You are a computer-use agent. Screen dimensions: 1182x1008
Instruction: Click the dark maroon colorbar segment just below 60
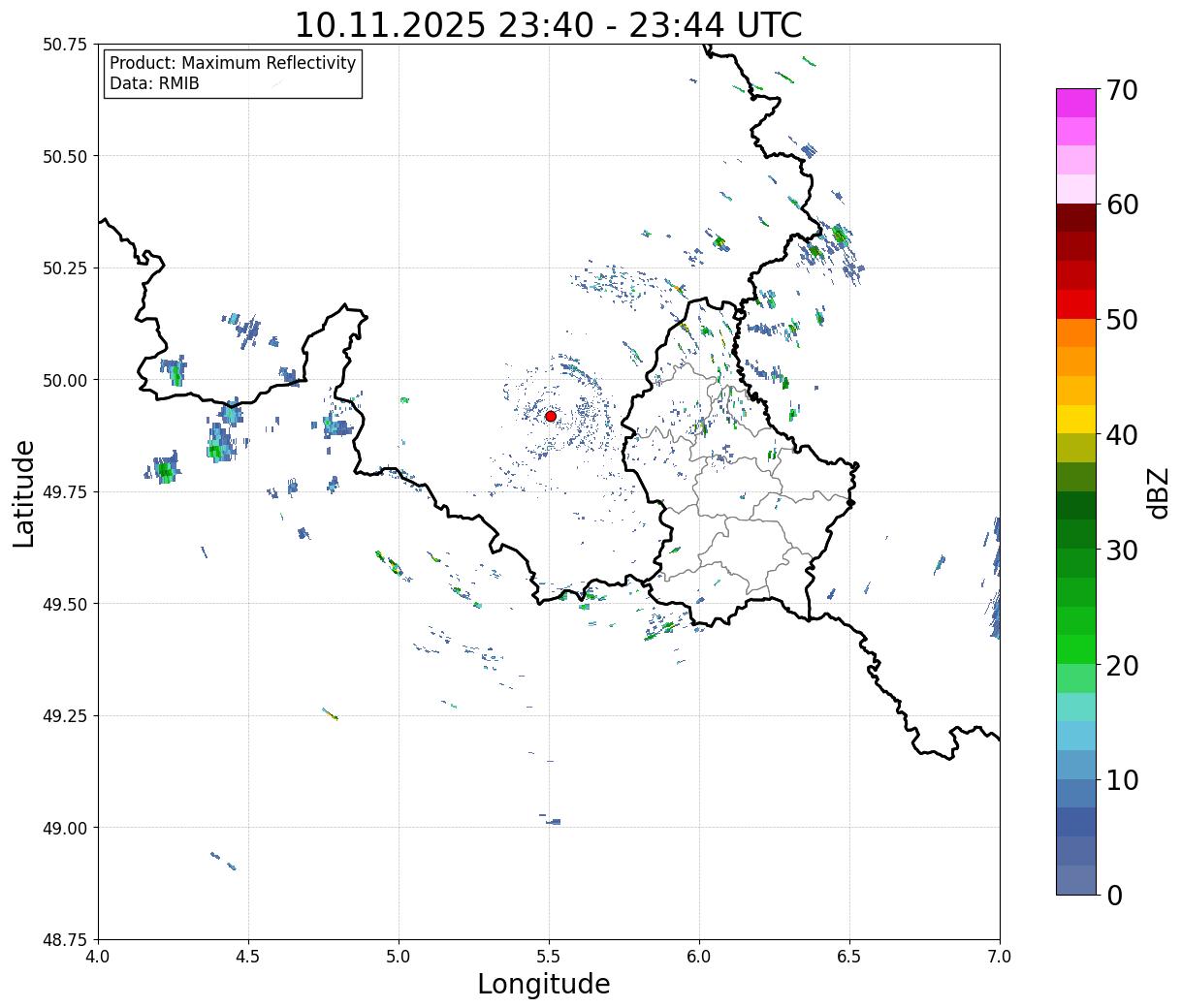pos(1076,217)
